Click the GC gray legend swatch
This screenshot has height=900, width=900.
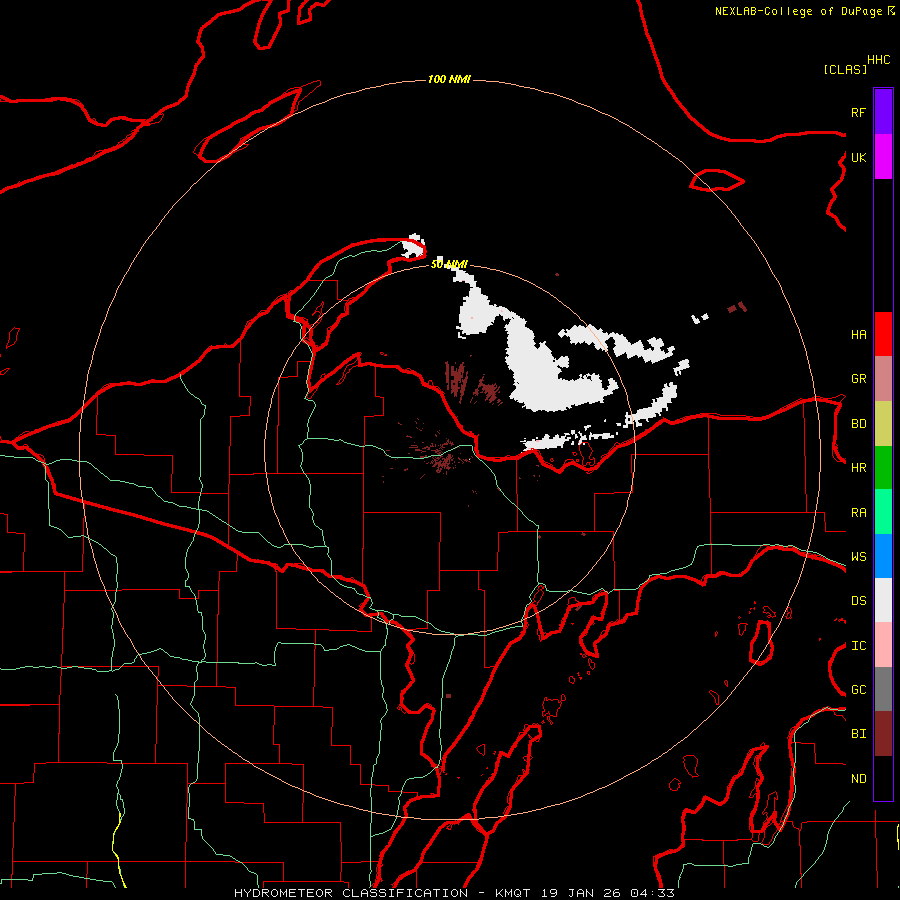tap(883, 689)
